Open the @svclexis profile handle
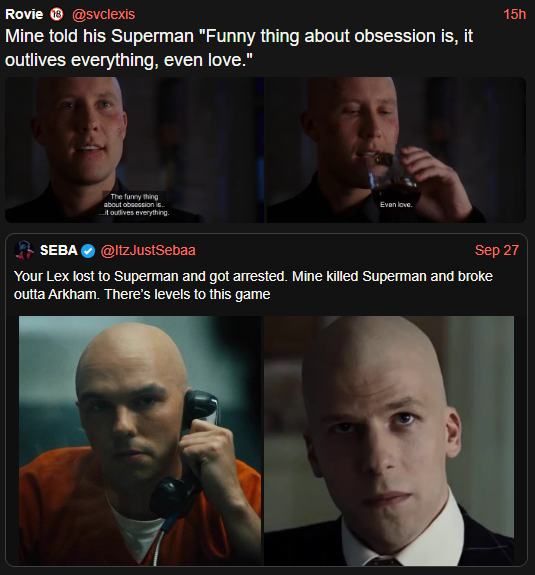 [x=103, y=14]
